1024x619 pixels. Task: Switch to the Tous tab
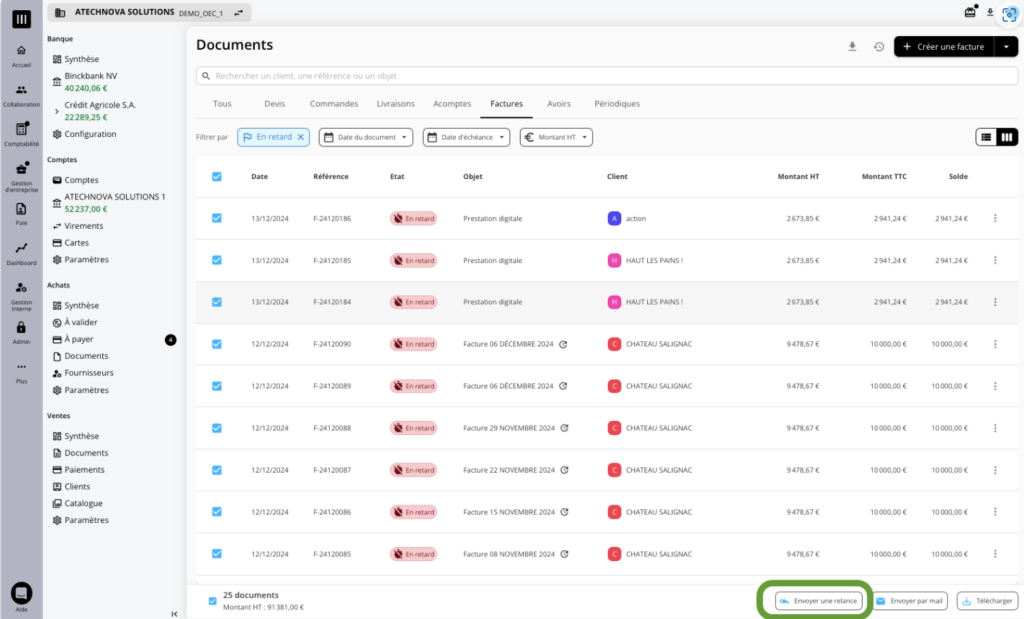222,104
